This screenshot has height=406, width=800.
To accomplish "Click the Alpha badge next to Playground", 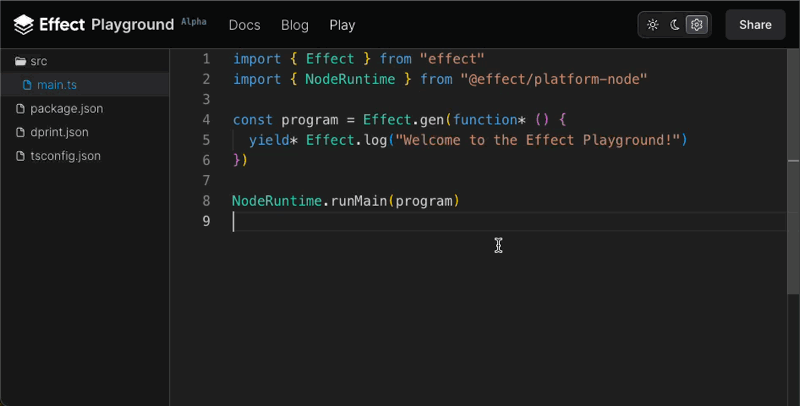I will 194,21.
